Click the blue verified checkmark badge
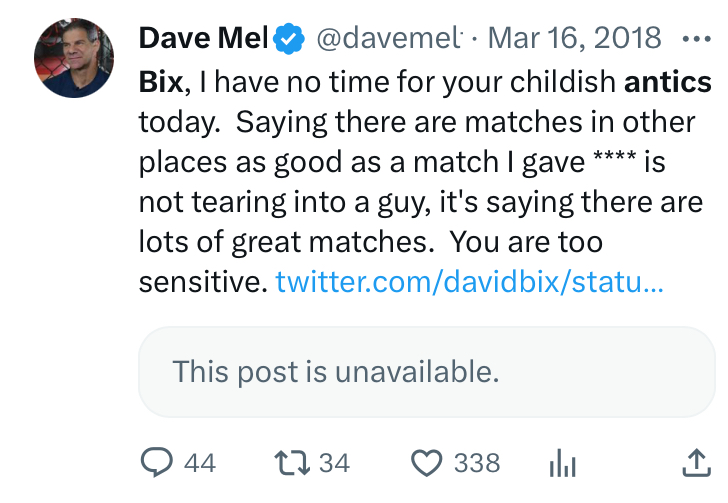The image size is (728, 503). (289, 39)
